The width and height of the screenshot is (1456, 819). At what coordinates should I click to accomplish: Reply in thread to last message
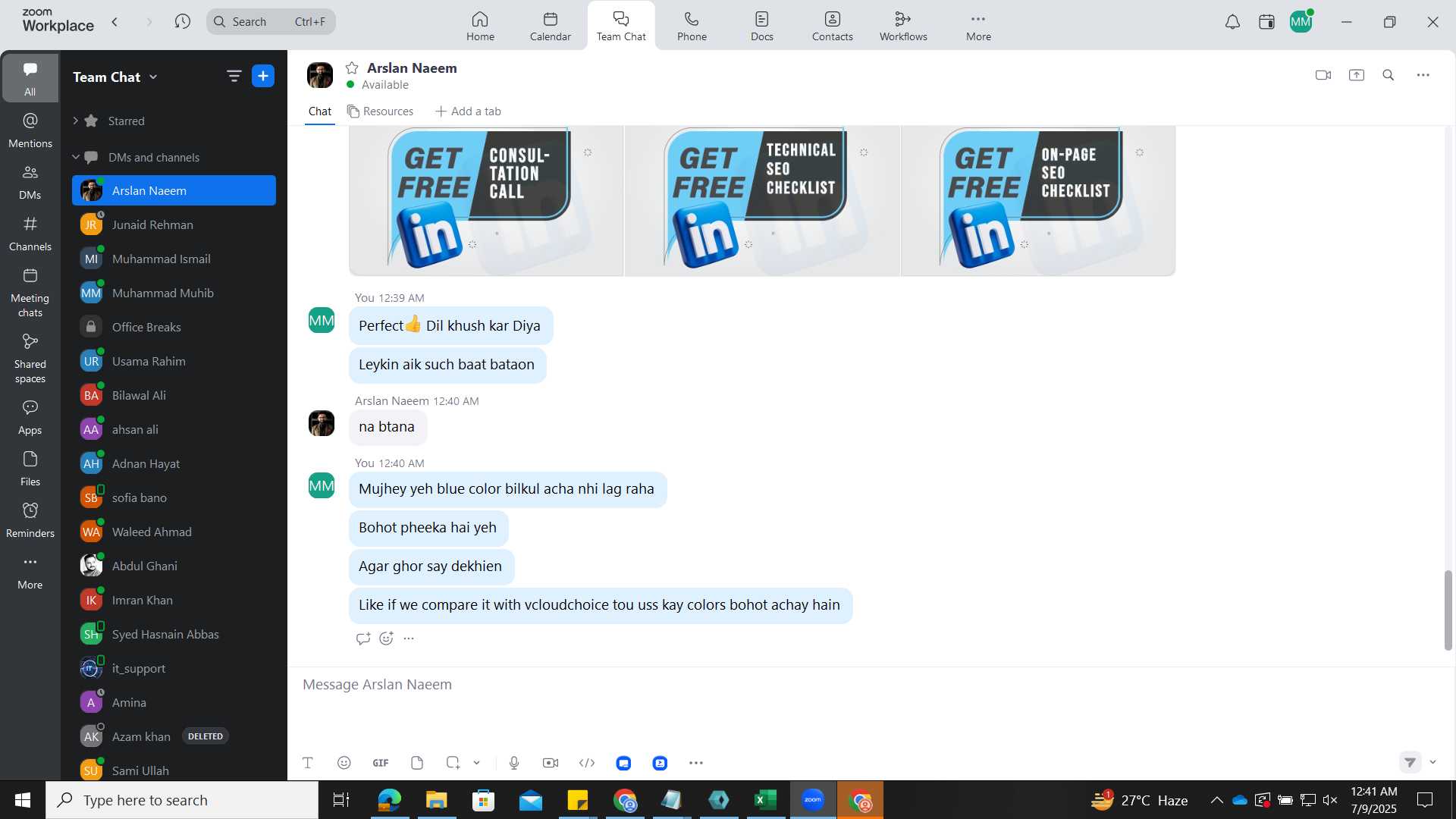[x=363, y=639]
